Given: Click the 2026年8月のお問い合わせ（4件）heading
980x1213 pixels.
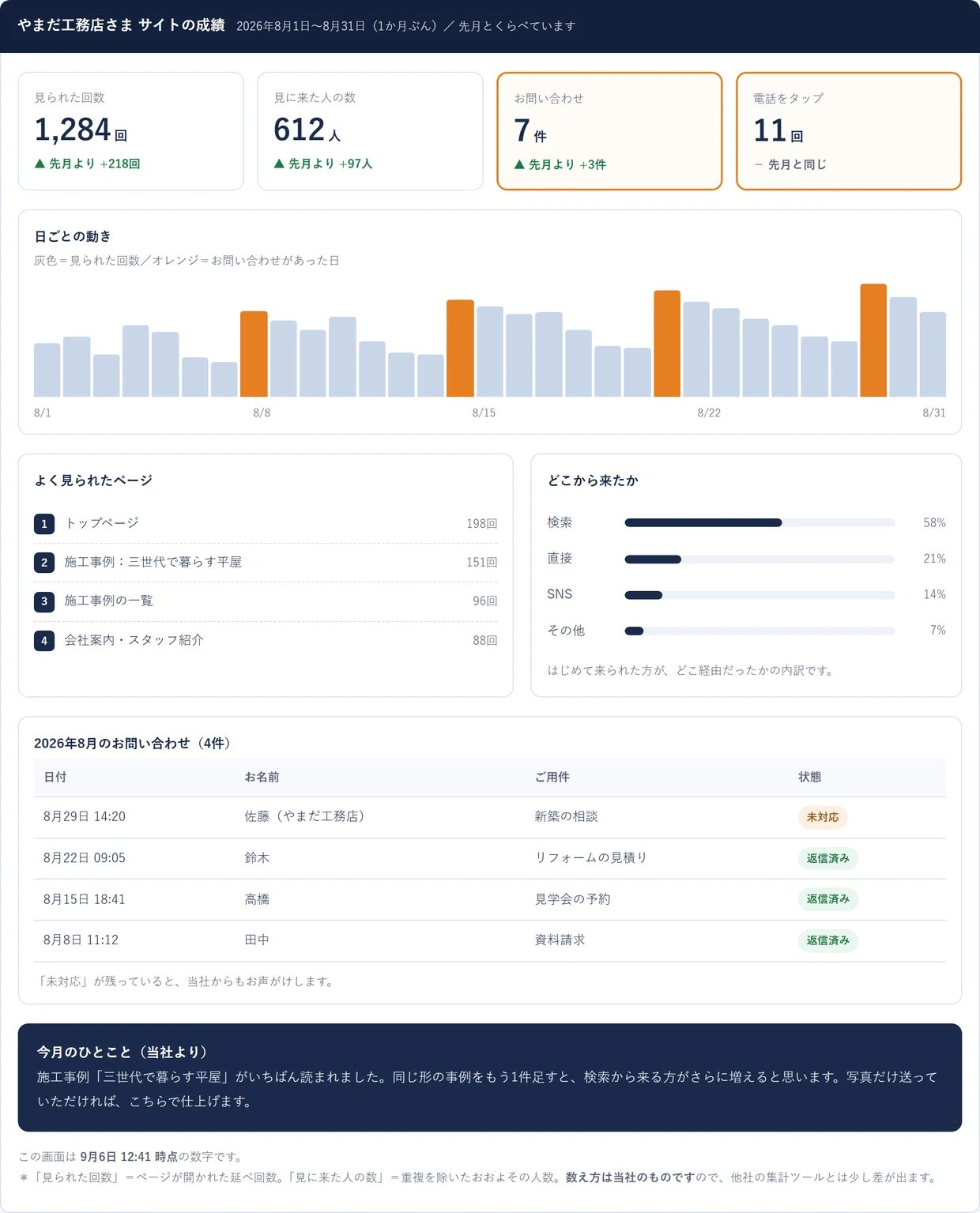Looking at the screenshot, I should click(135, 744).
